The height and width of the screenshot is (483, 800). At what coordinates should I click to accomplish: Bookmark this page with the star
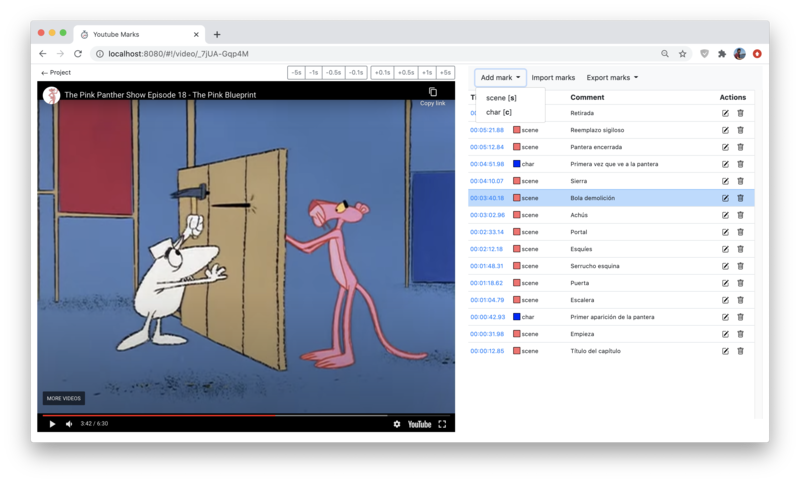[682, 54]
